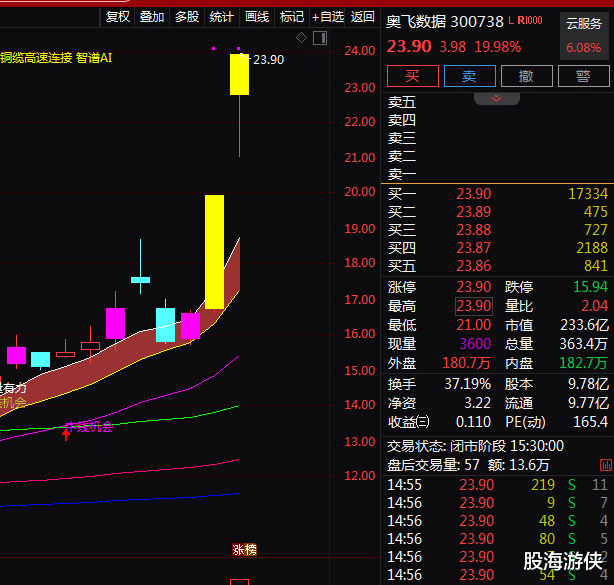Click the tall yellow candlestick near 20.00
The width and height of the screenshot is (614, 585).
[x=215, y=252]
